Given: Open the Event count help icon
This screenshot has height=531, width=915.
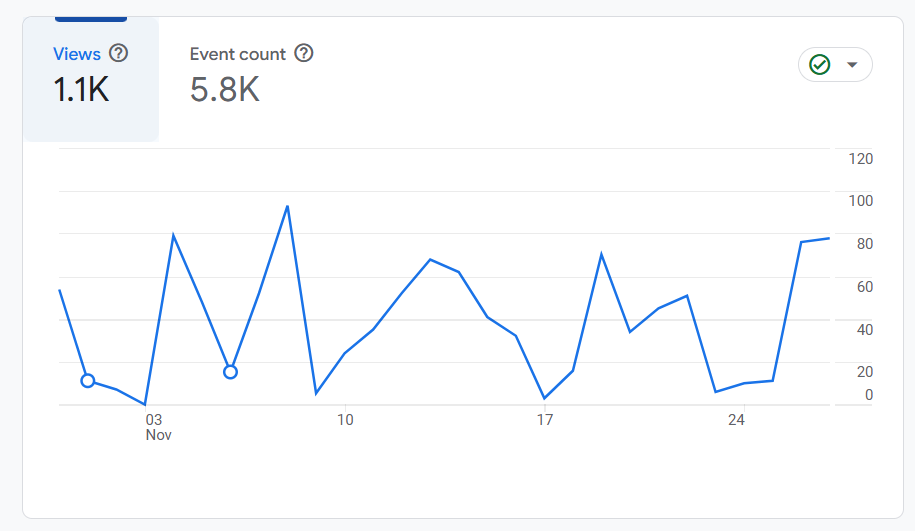Looking at the screenshot, I should click(x=303, y=53).
